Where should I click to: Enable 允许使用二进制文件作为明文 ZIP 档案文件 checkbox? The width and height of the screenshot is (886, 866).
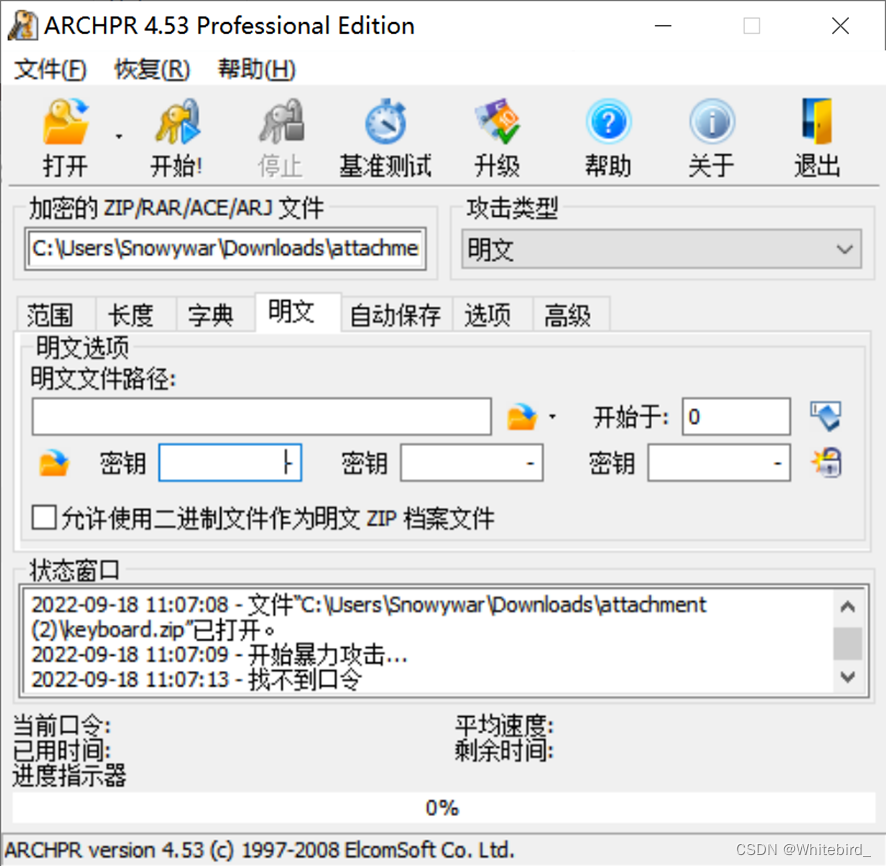44,517
